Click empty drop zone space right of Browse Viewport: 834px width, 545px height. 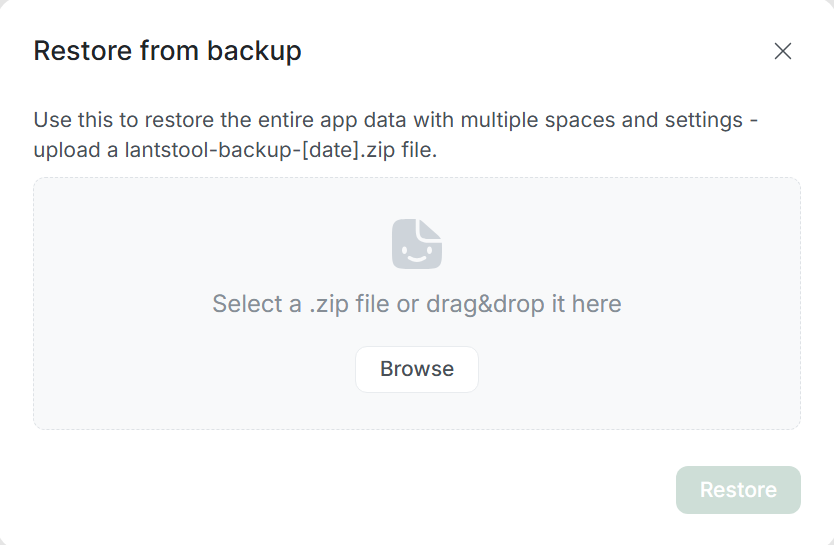[640, 370]
